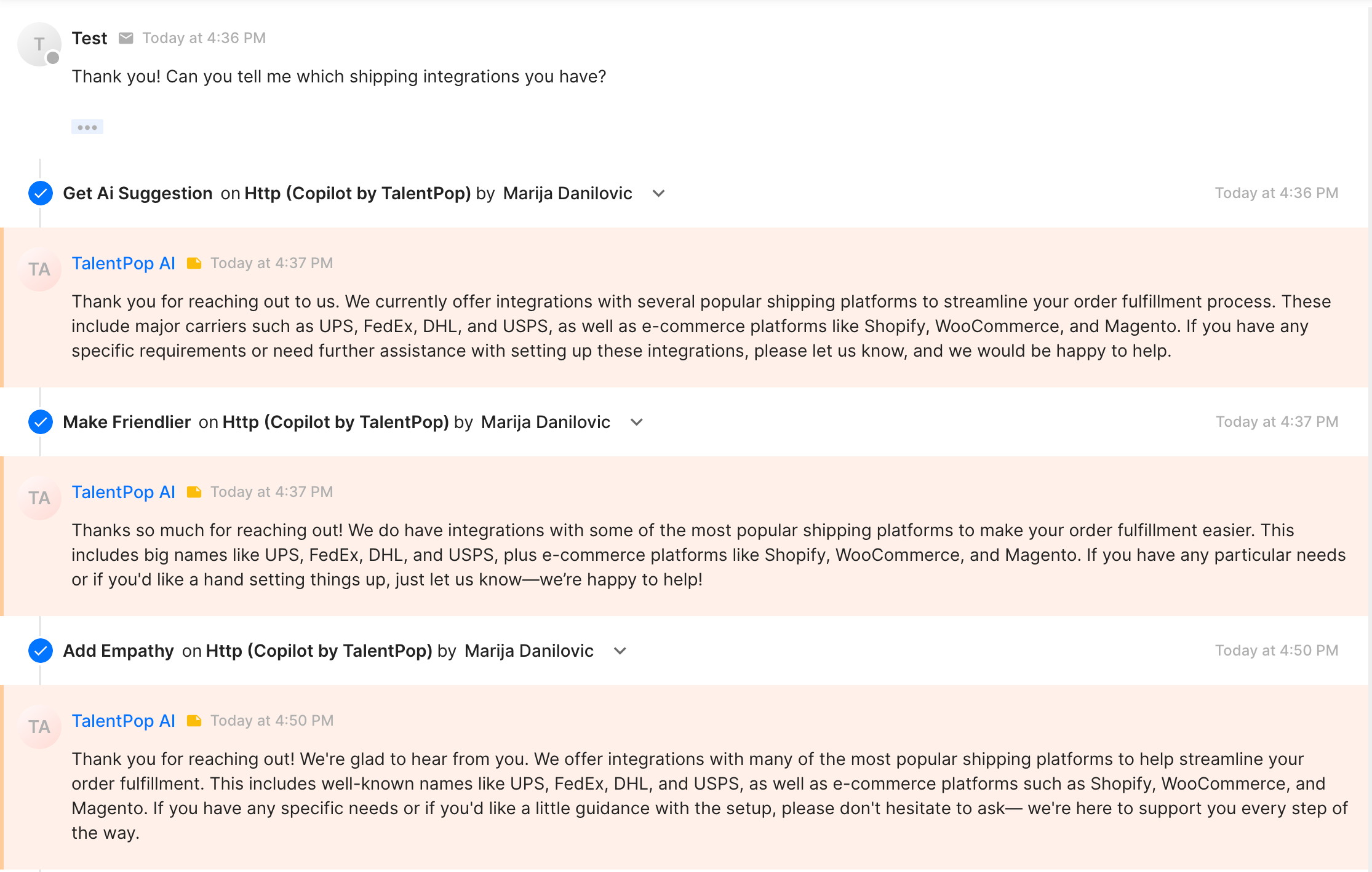Click the TalentPop AI name on friendlier reply
Viewport: 1372px width, 872px height.
(x=124, y=492)
